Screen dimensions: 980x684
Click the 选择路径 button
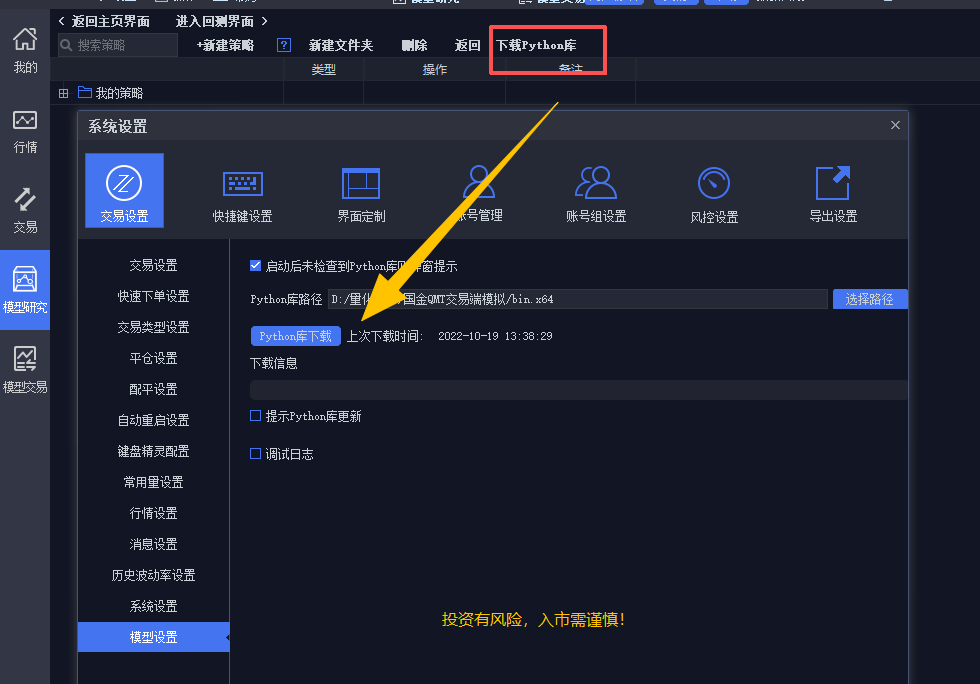(x=869, y=299)
